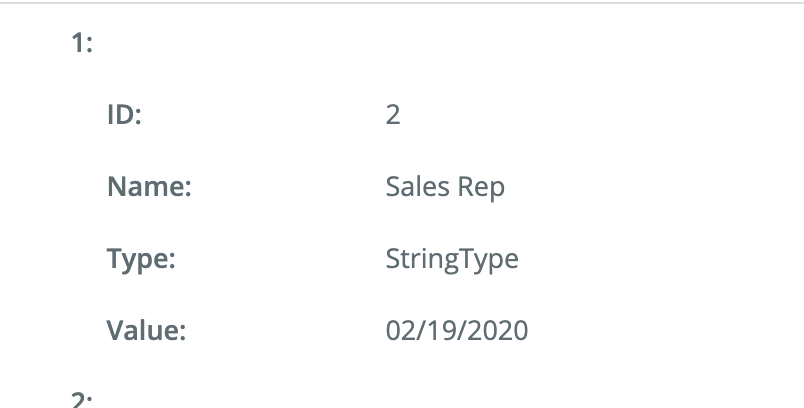Viewport: 804px width, 408px height.
Task: Click the 'Value:' field label
Action: pyautogui.click(x=146, y=330)
